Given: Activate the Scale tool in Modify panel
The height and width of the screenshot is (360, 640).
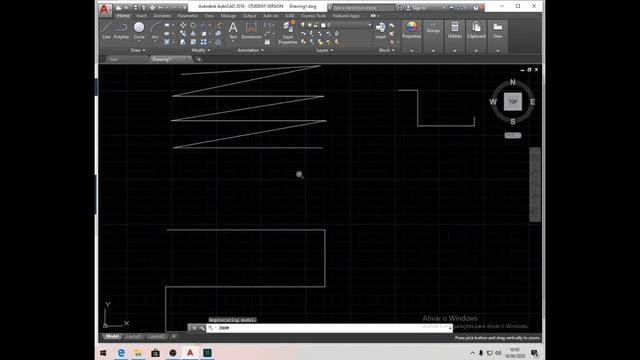Looking at the screenshot, I should [x=193, y=42].
